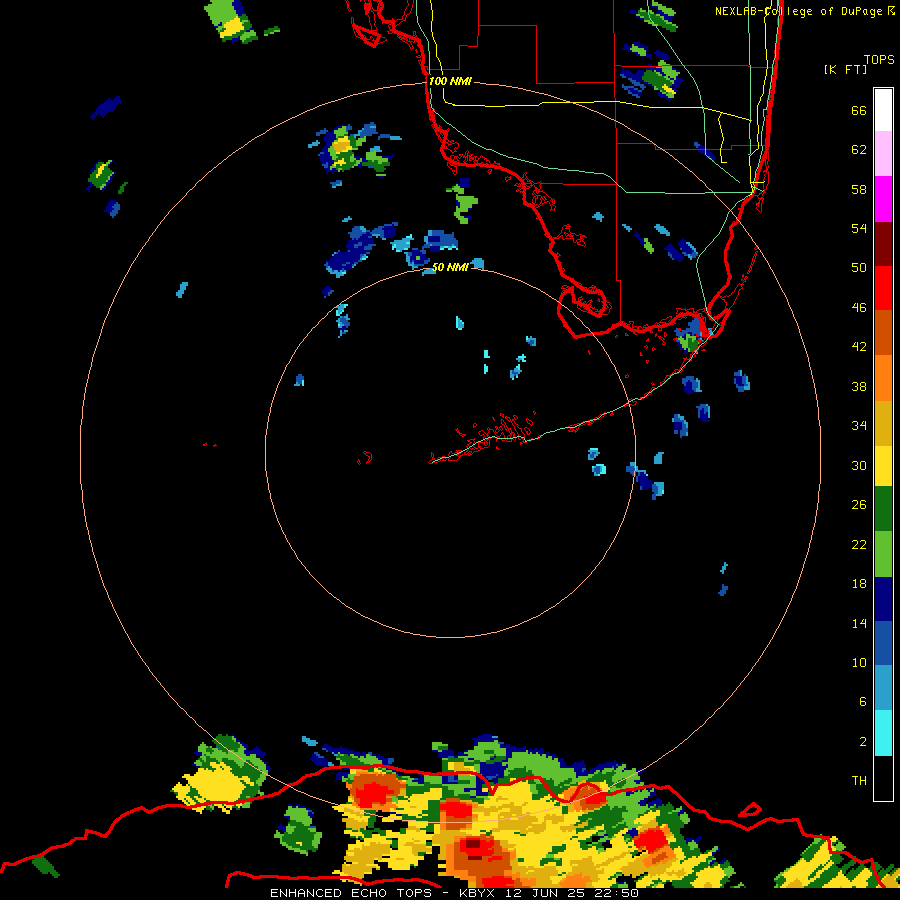Select the bright red legend swatch
Image resolution: width=900 pixels, height=900 pixels.
click(x=883, y=288)
